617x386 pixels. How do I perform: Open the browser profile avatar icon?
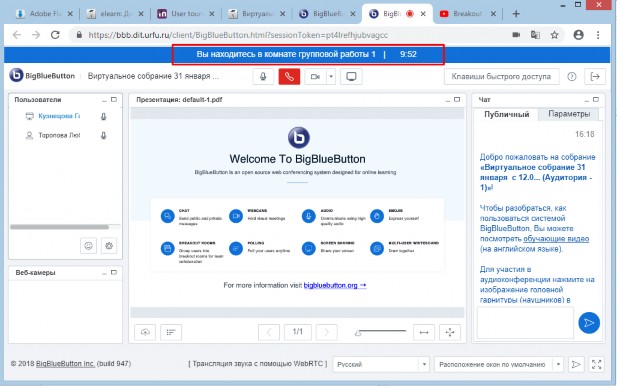pyautogui.click(x=578, y=35)
